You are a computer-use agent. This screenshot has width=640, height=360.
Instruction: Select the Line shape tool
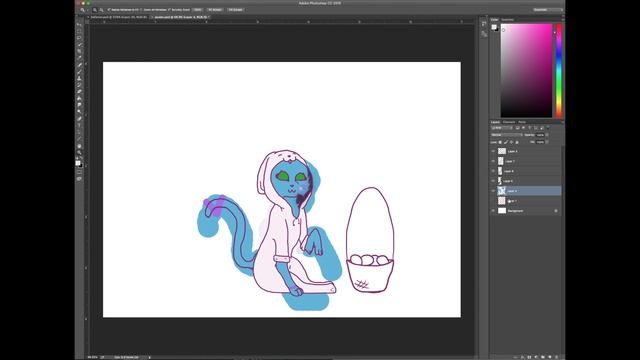click(x=79, y=138)
